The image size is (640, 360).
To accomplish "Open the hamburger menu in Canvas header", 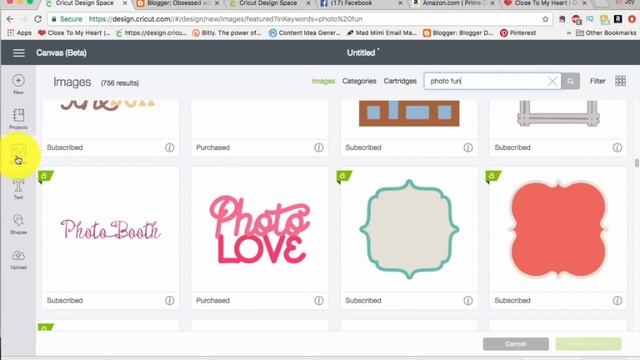I will 18,53.
